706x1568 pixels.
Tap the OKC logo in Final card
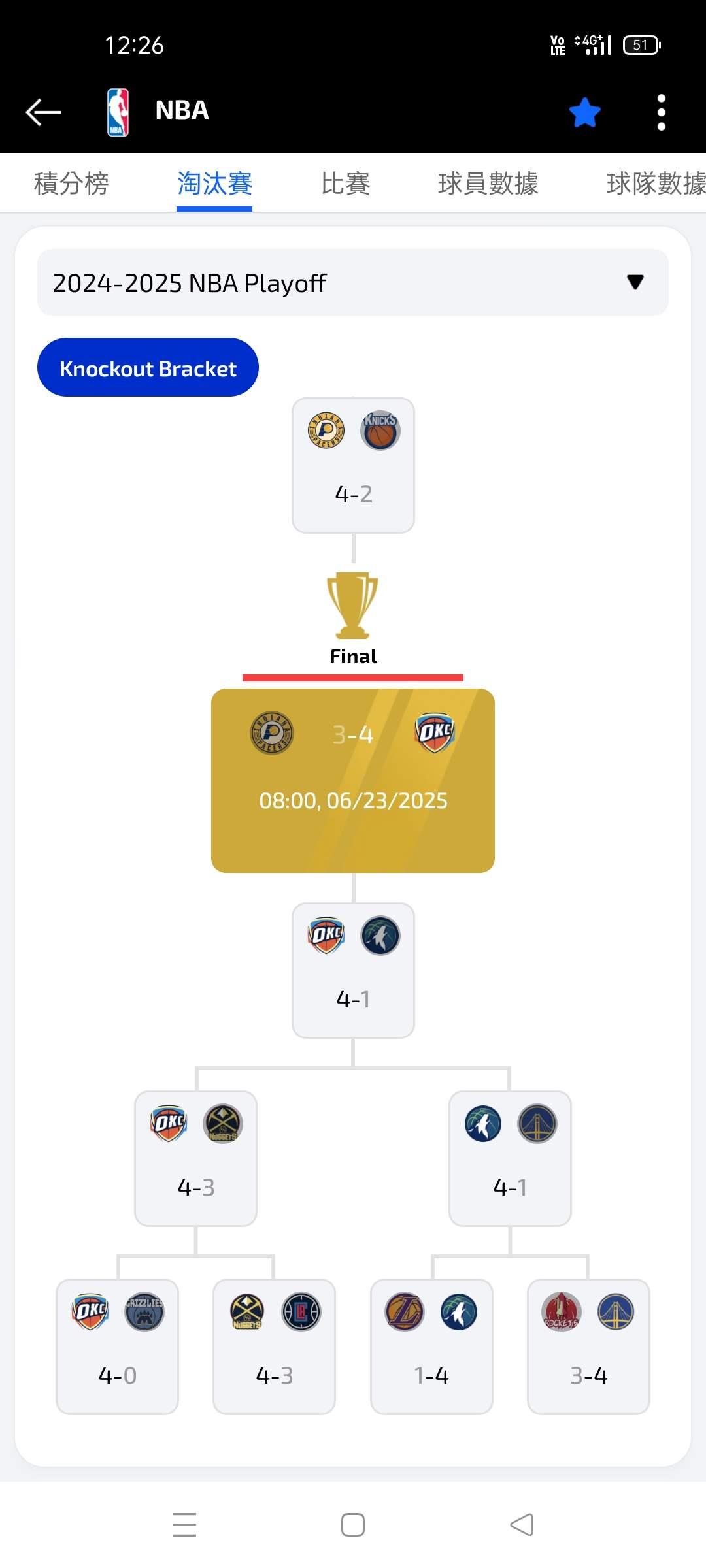point(435,733)
